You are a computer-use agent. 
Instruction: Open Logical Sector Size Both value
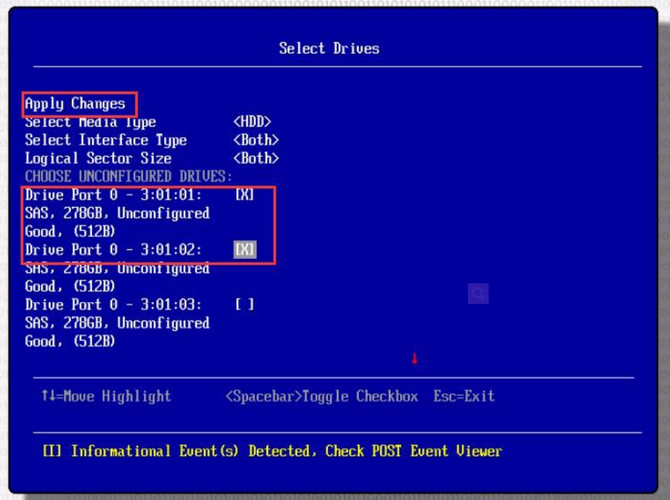tap(256, 159)
